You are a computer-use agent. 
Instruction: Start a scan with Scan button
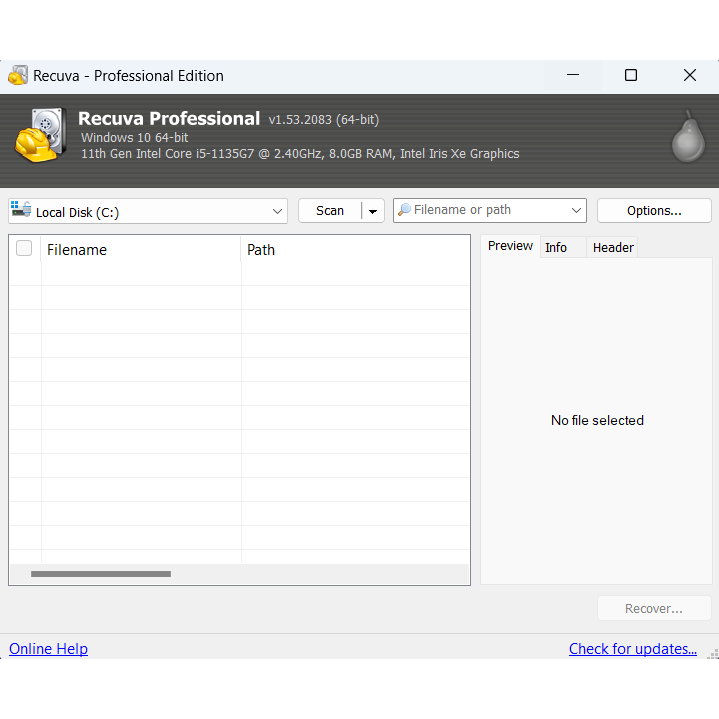click(x=329, y=211)
